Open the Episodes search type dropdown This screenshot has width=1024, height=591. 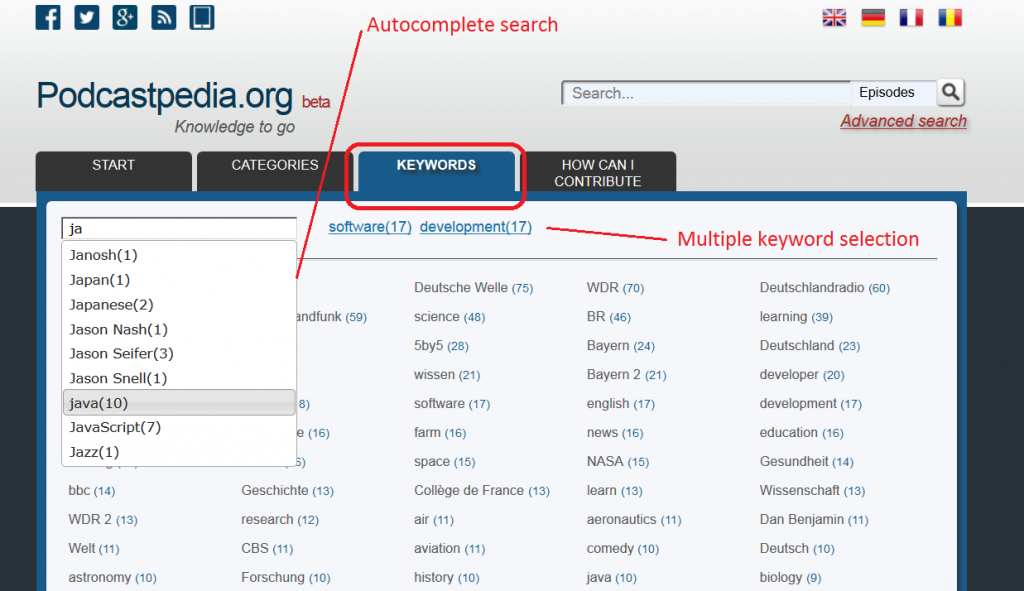coord(892,93)
